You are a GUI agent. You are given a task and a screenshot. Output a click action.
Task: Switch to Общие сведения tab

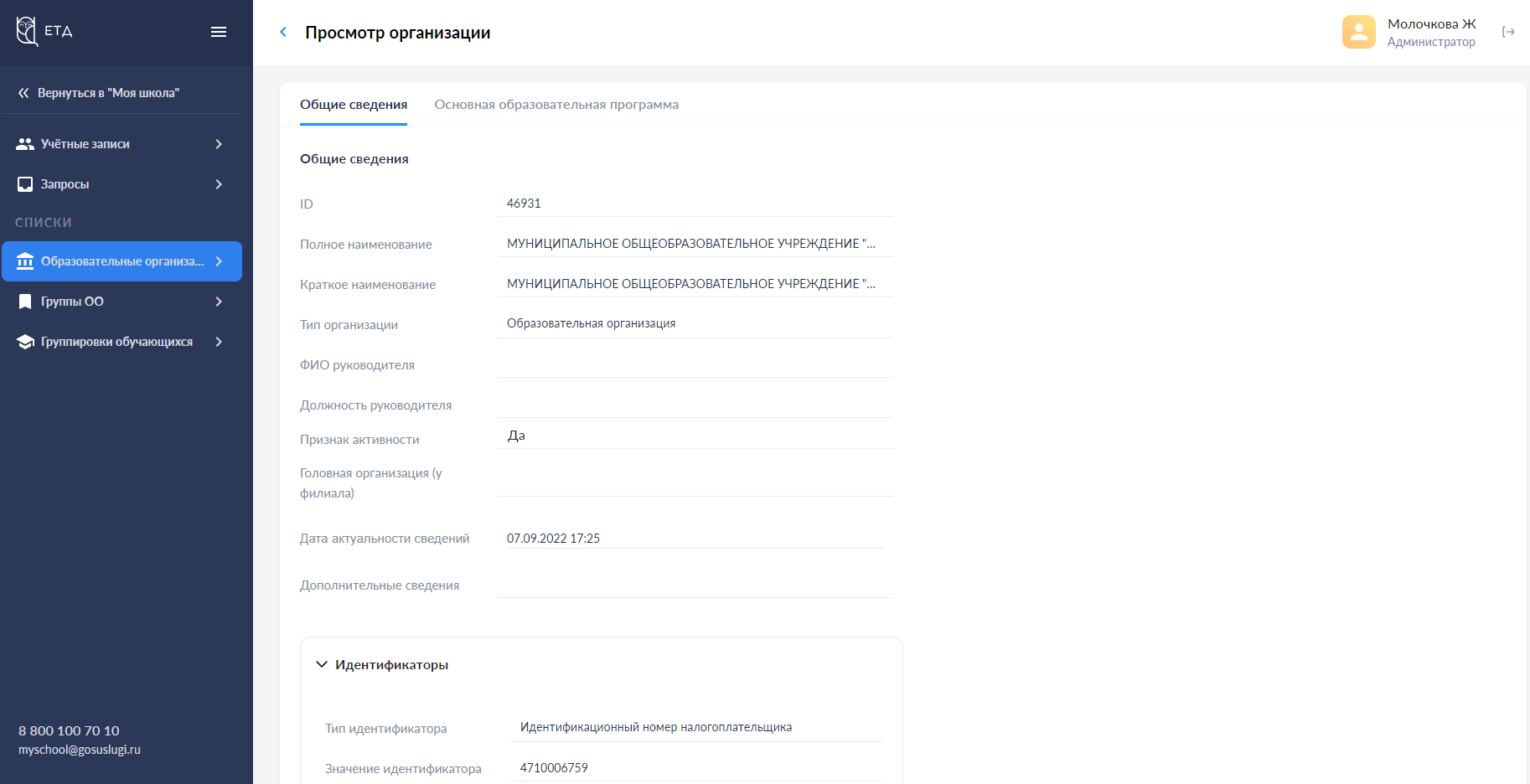[x=354, y=105]
